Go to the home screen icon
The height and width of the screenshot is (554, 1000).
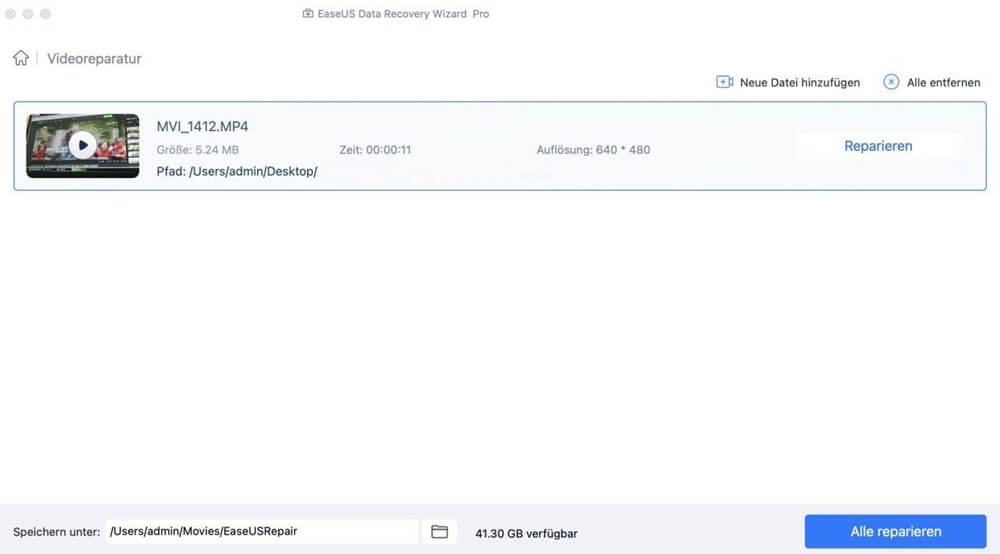coord(21,58)
